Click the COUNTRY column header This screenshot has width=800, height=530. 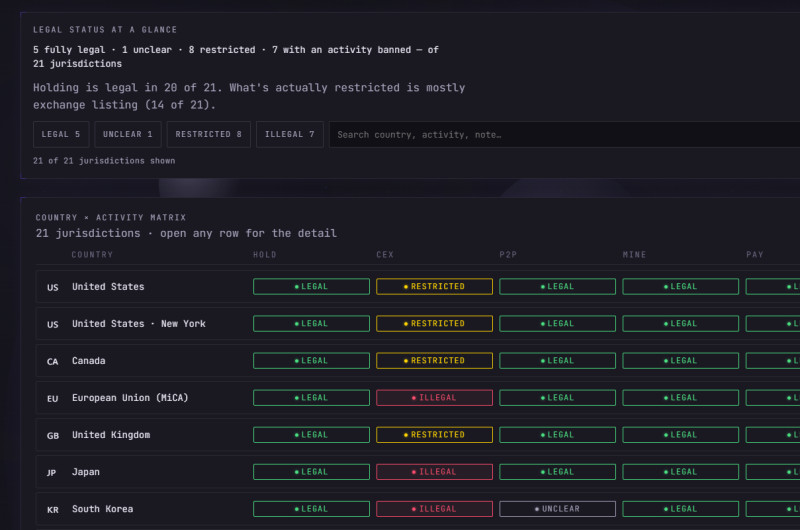(x=92, y=255)
